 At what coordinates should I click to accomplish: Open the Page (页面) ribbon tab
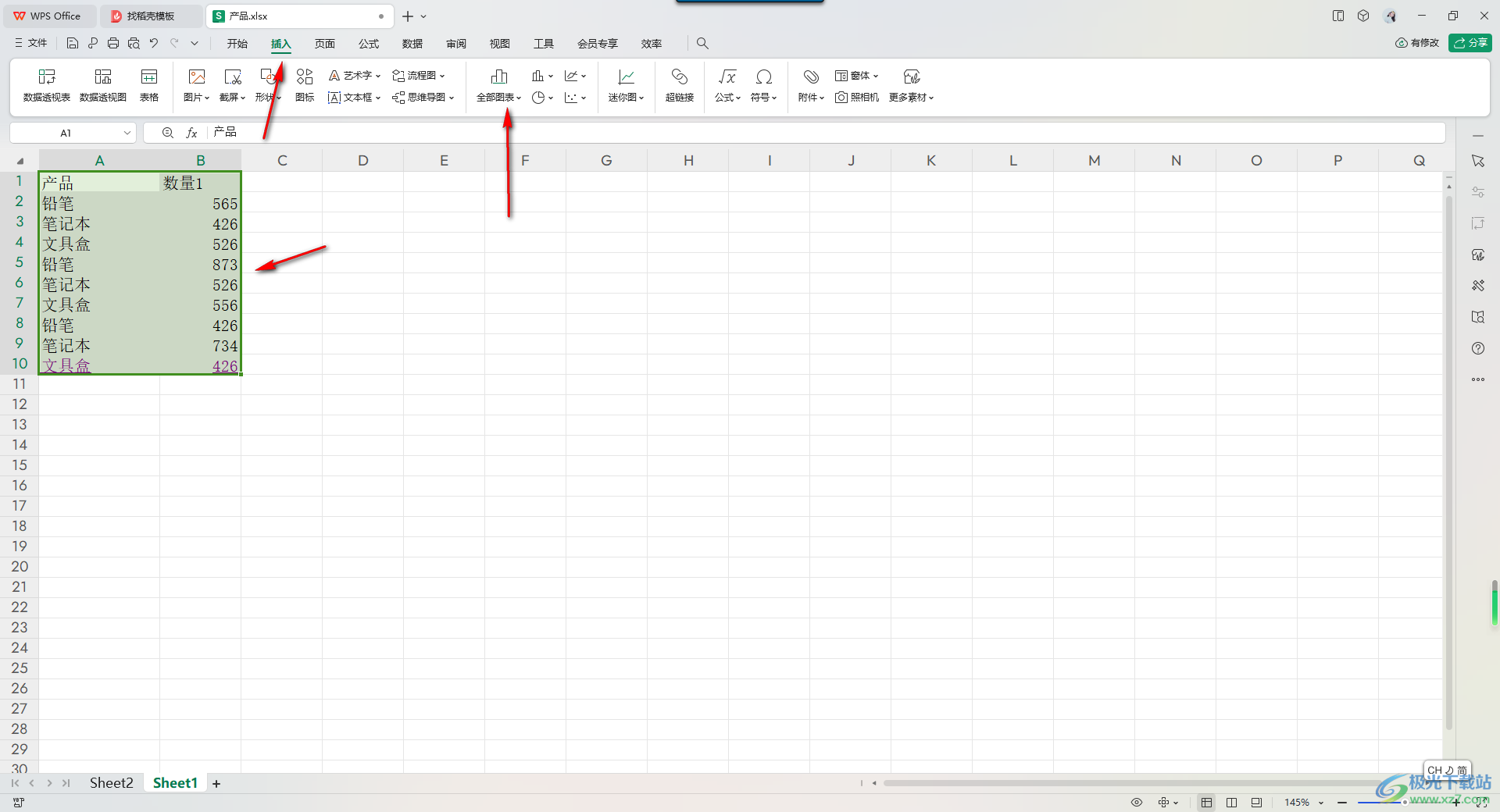325,44
